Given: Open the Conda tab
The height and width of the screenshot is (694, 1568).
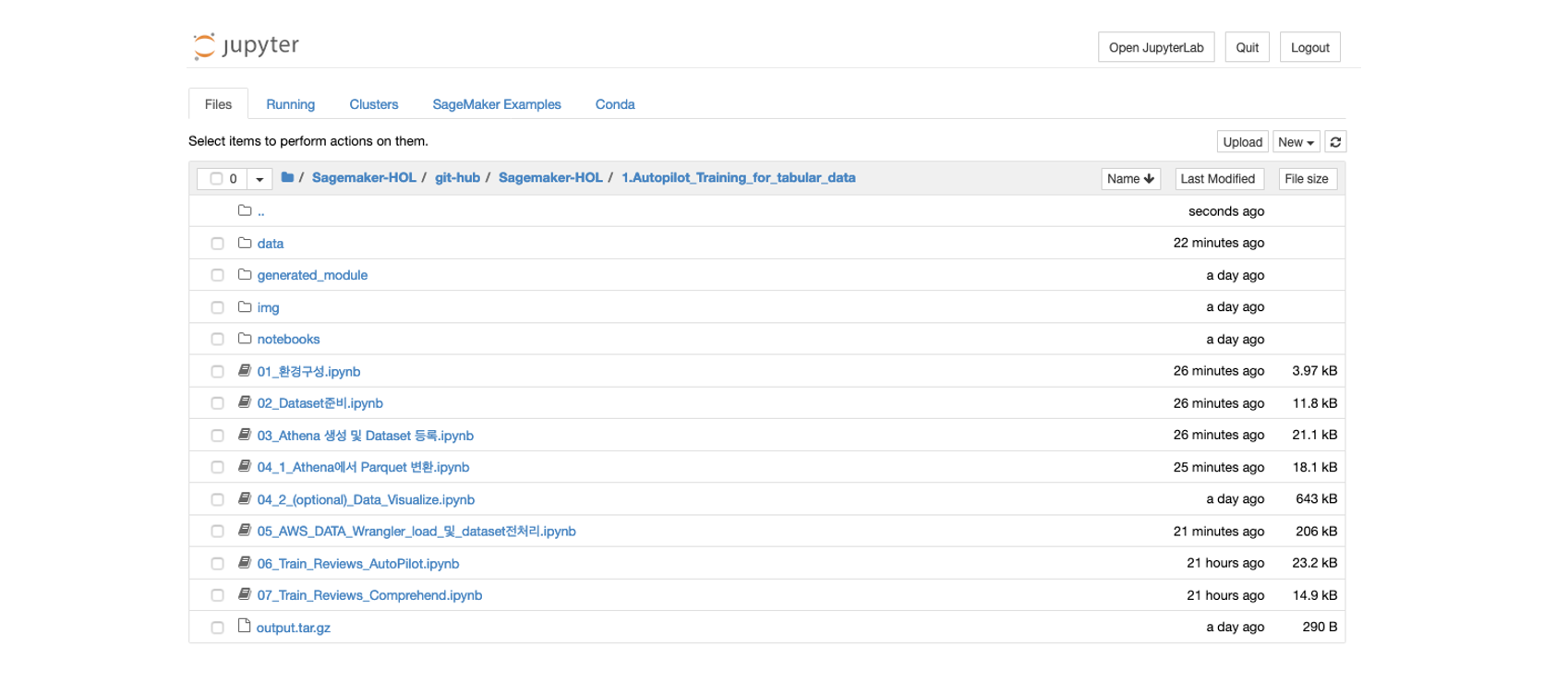Looking at the screenshot, I should pos(615,104).
